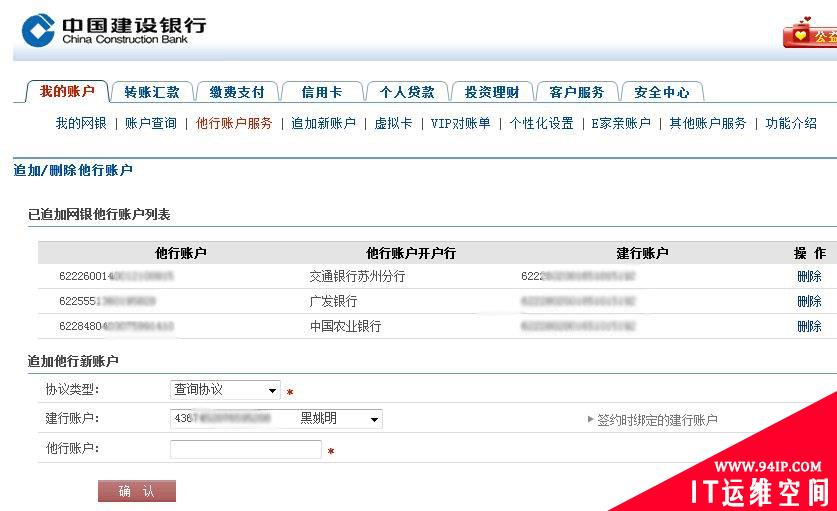
Task: Open 其他账户服务 submenu link
Action: point(708,123)
